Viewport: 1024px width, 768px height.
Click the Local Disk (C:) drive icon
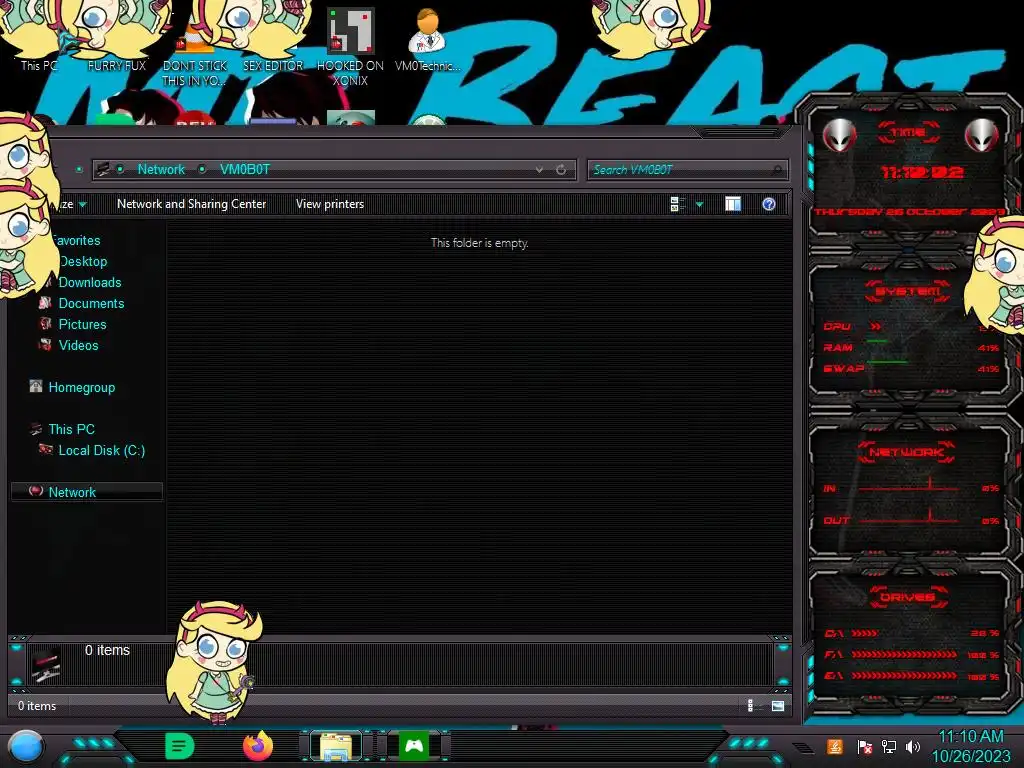point(46,449)
